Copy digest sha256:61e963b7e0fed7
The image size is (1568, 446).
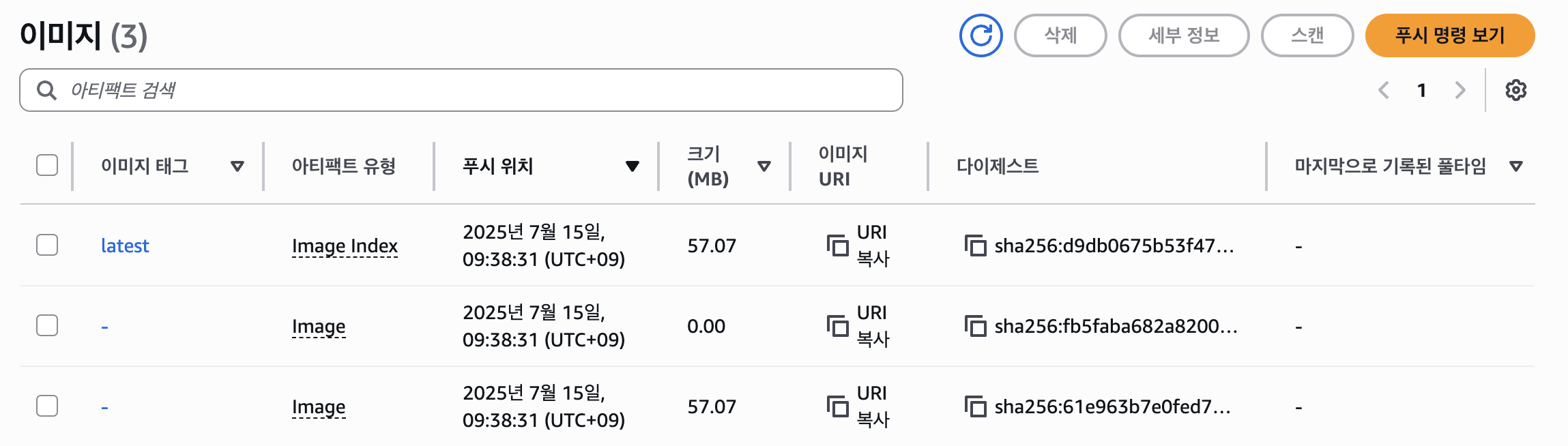click(975, 406)
